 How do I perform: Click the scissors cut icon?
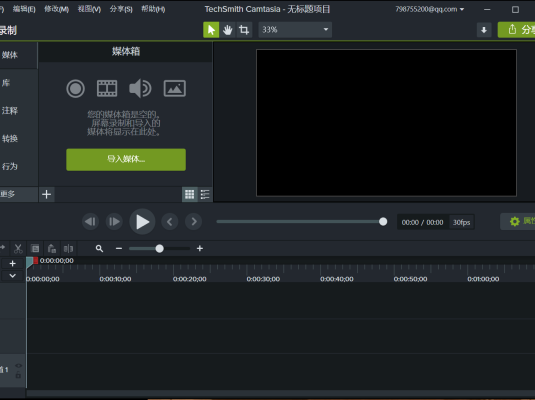18,248
